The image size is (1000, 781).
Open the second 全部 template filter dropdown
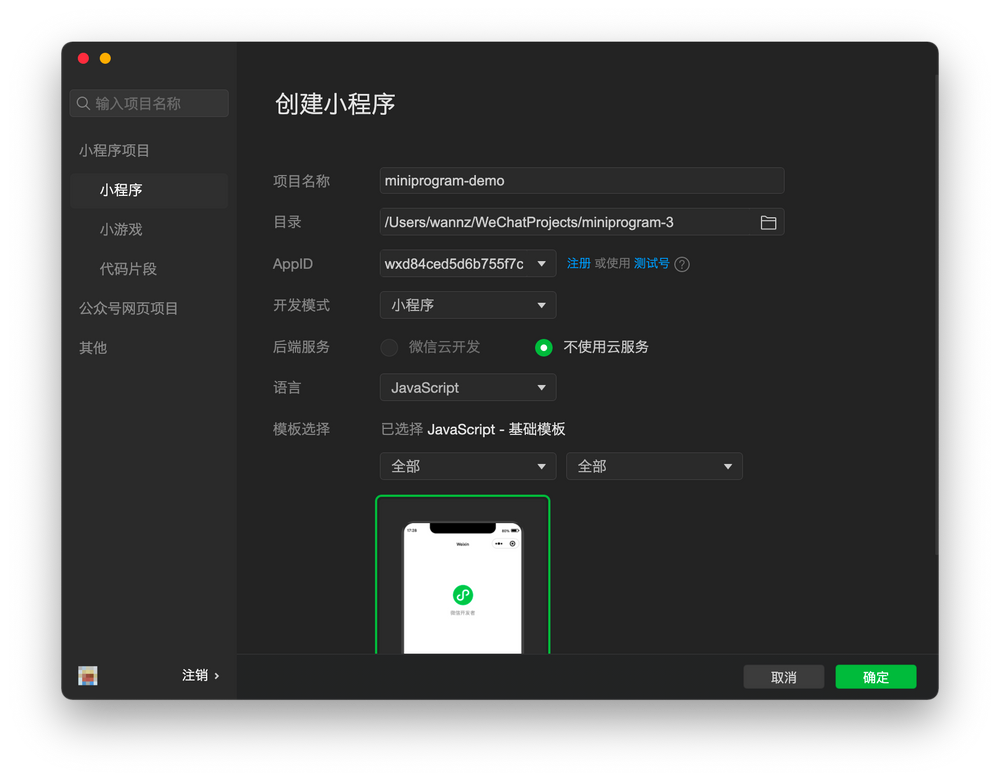coord(654,466)
